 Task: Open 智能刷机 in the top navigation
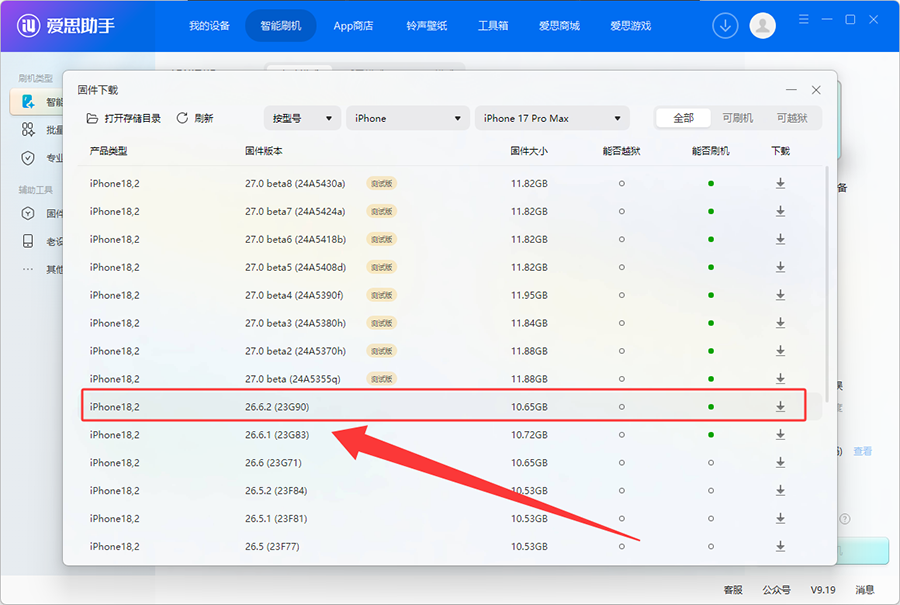click(x=281, y=26)
